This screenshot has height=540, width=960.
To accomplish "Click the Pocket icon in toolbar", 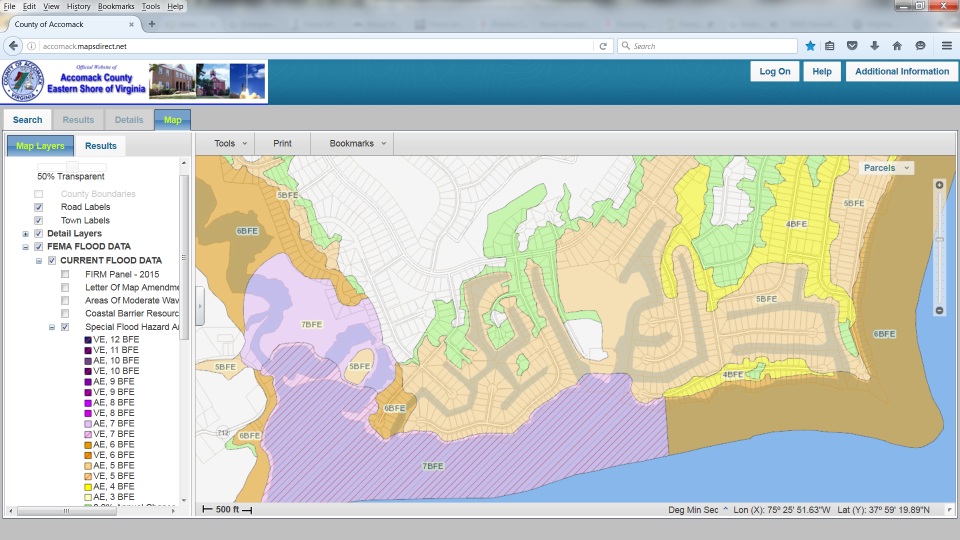I will coord(853,46).
